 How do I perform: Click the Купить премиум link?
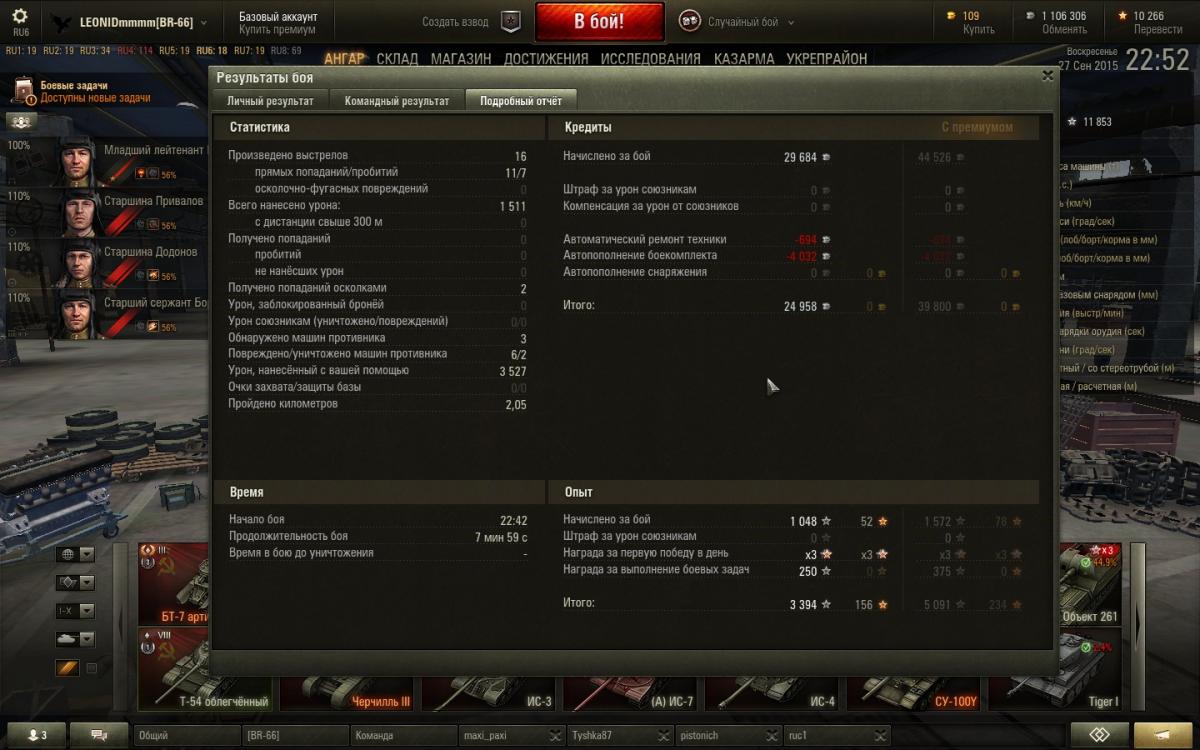(x=277, y=30)
